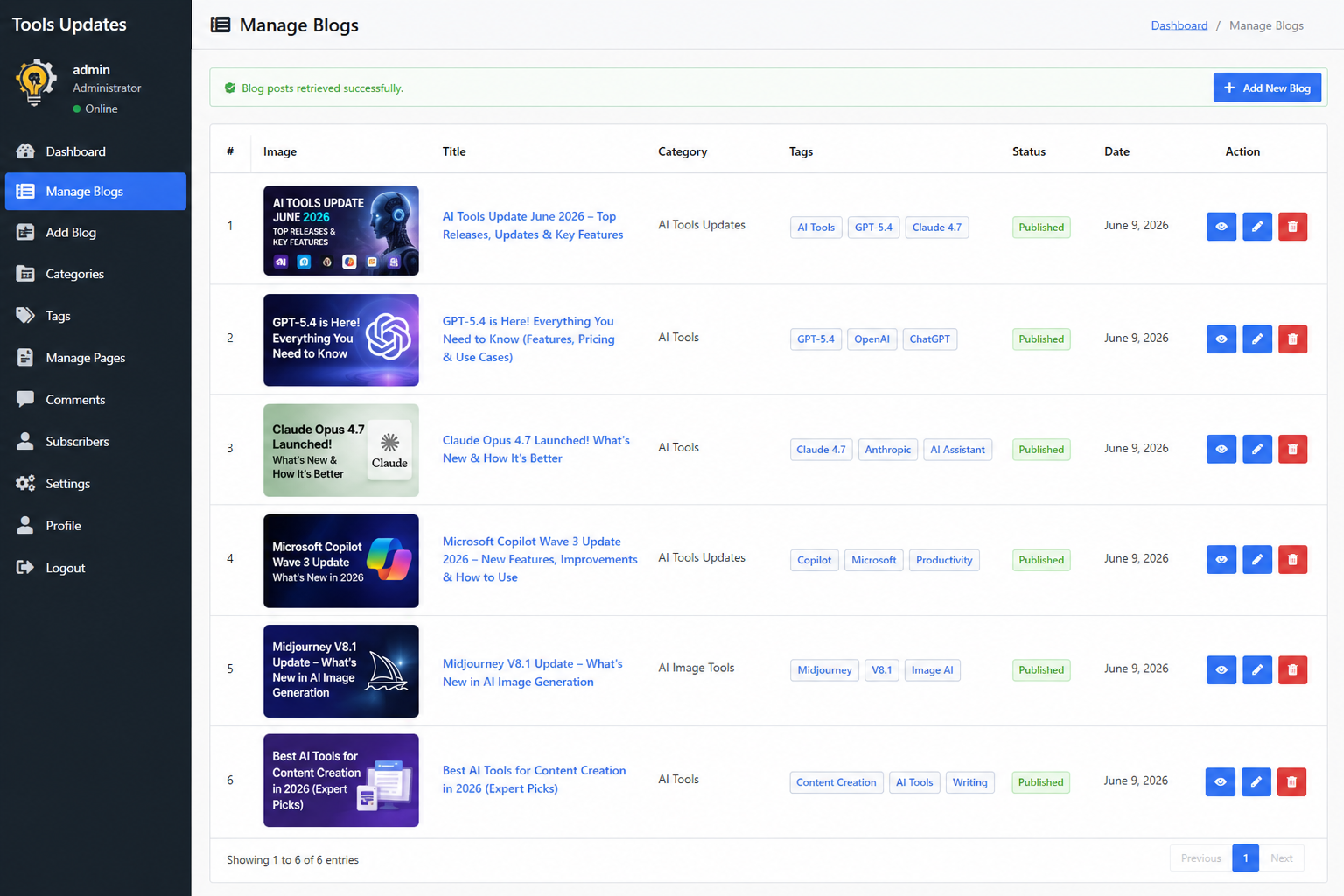Click the Copilot tag
The image size is (1344, 896).
(814, 560)
